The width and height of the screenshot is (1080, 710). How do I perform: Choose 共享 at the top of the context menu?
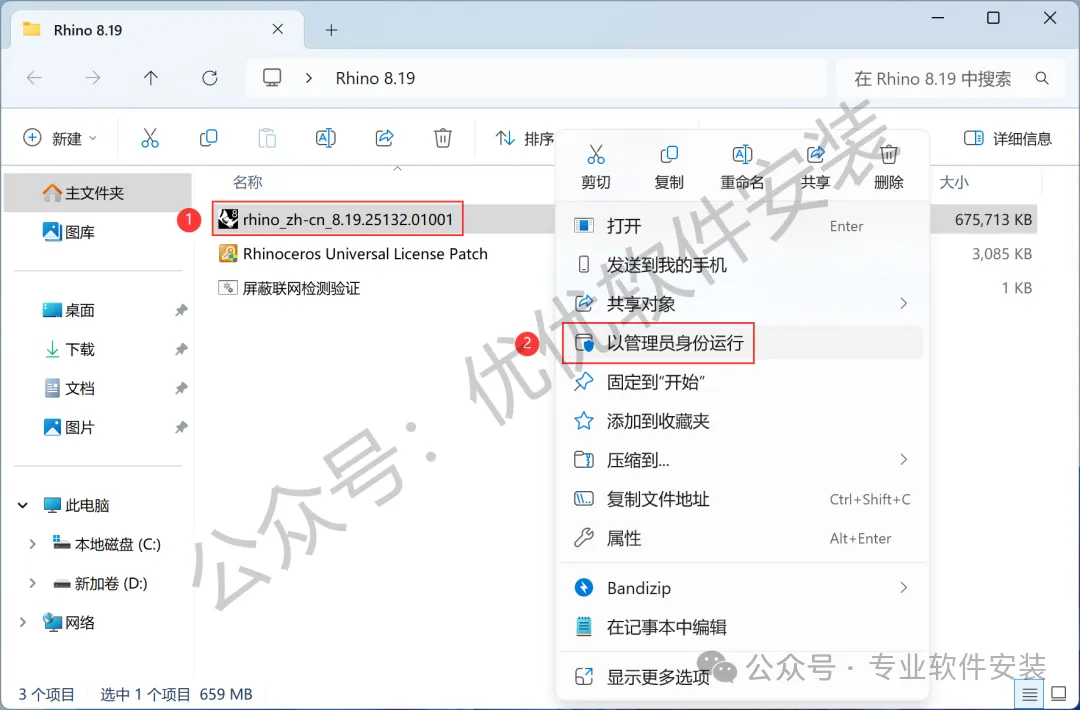point(816,167)
